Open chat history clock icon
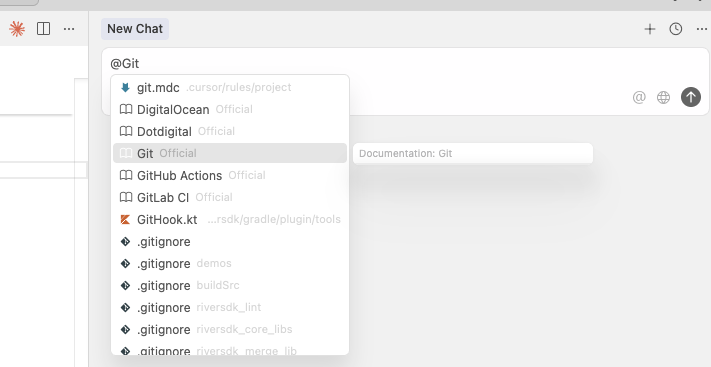This screenshot has width=711, height=367. tap(676, 29)
